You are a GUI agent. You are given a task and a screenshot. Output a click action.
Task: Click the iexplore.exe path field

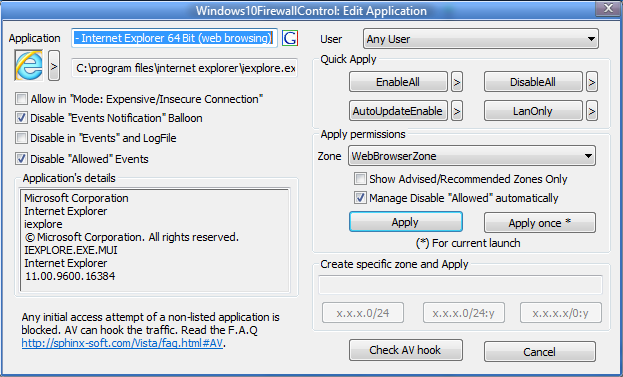[x=184, y=68]
